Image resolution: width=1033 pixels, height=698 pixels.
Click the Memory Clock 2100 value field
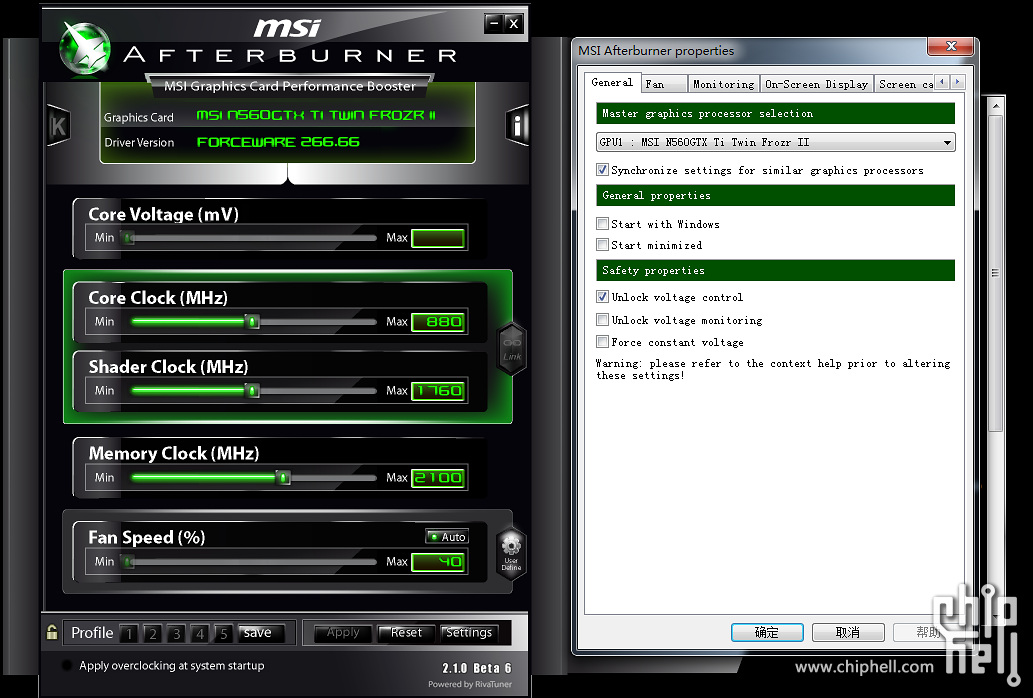[438, 477]
